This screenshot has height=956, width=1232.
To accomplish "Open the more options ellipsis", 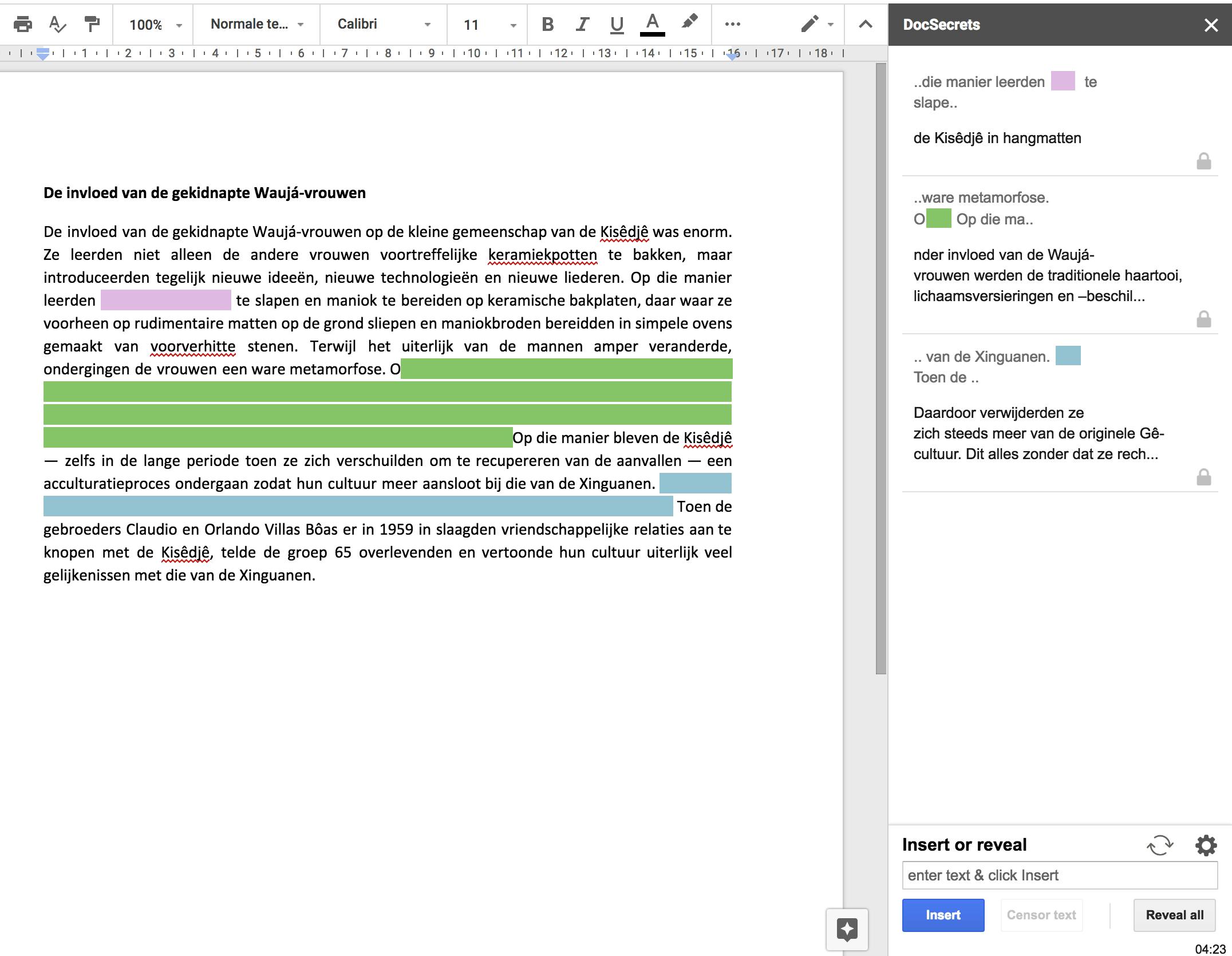I will coord(732,25).
